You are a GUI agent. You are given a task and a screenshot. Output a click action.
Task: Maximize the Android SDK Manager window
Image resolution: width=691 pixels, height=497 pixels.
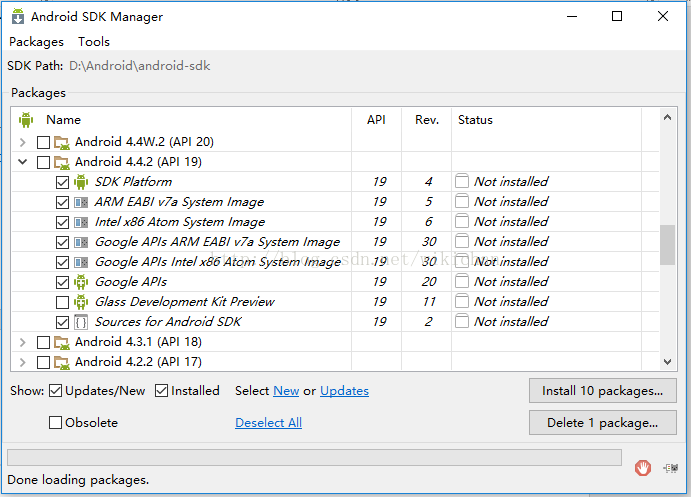pyautogui.click(x=617, y=16)
